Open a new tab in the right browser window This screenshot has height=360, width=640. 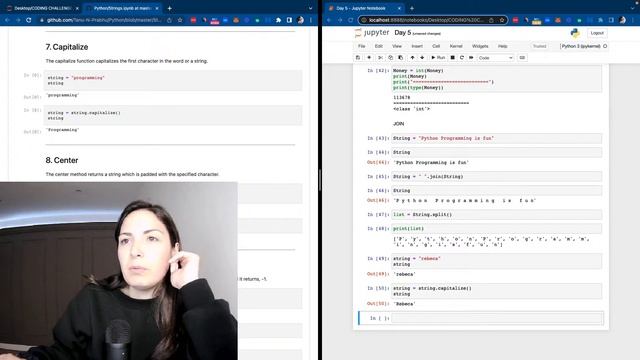pos(411,8)
